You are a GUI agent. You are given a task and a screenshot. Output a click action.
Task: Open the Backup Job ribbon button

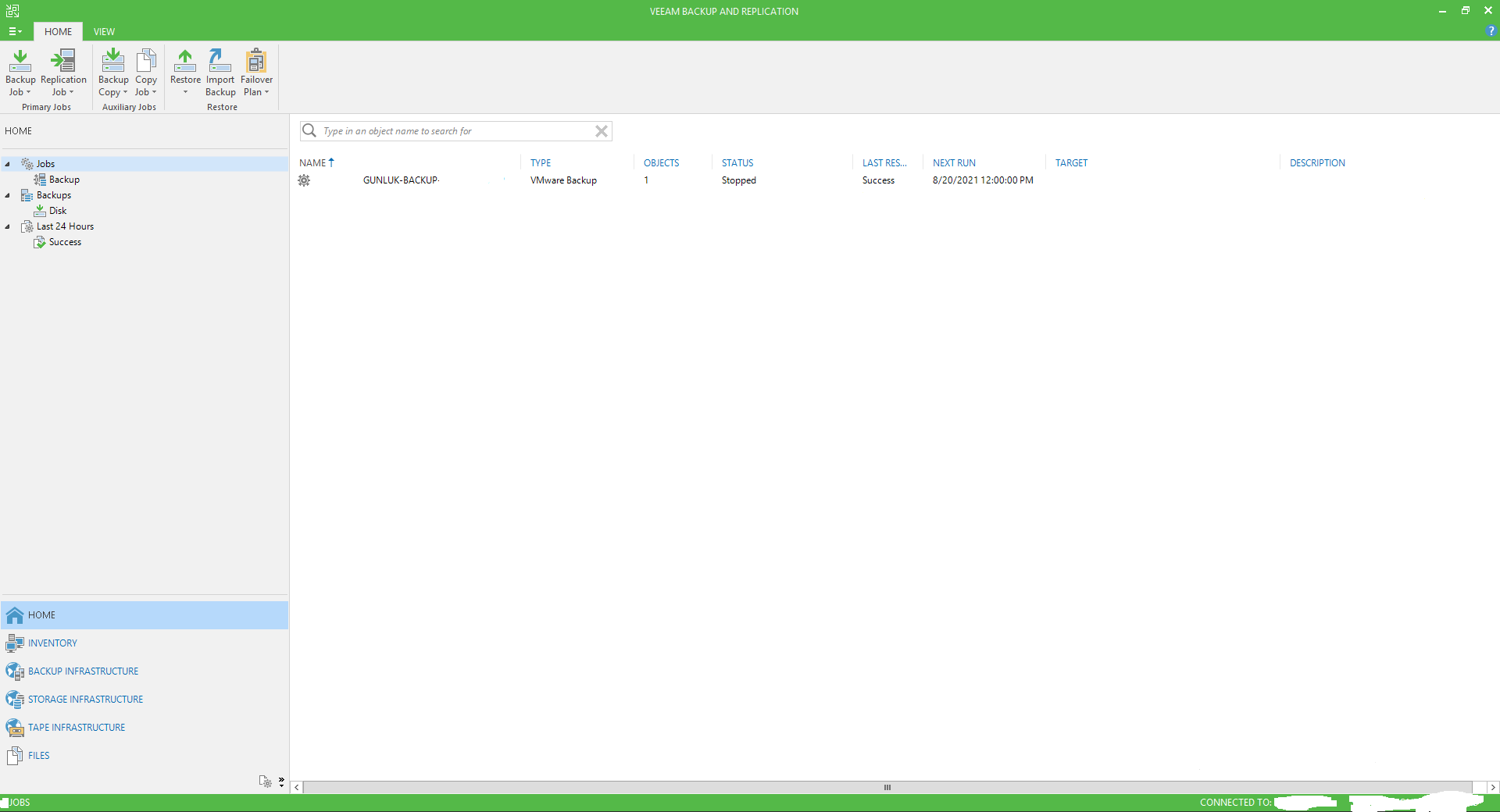(20, 72)
